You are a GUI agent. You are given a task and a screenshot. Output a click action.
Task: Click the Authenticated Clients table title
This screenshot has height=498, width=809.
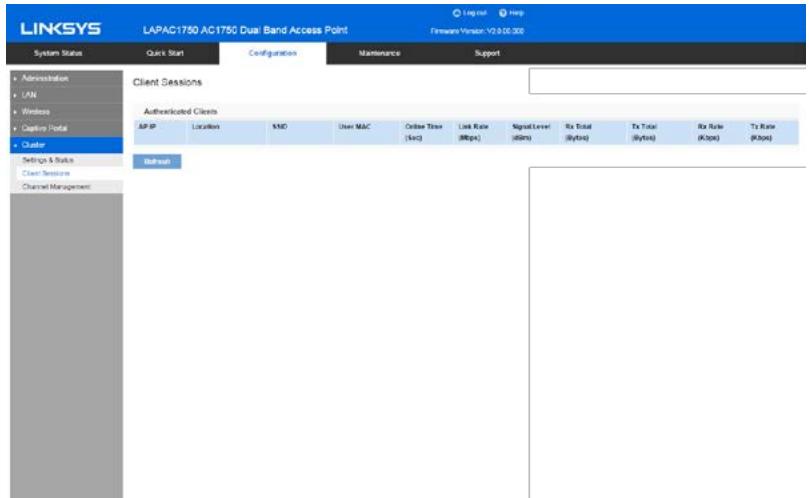pyautogui.click(x=181, y=111)
